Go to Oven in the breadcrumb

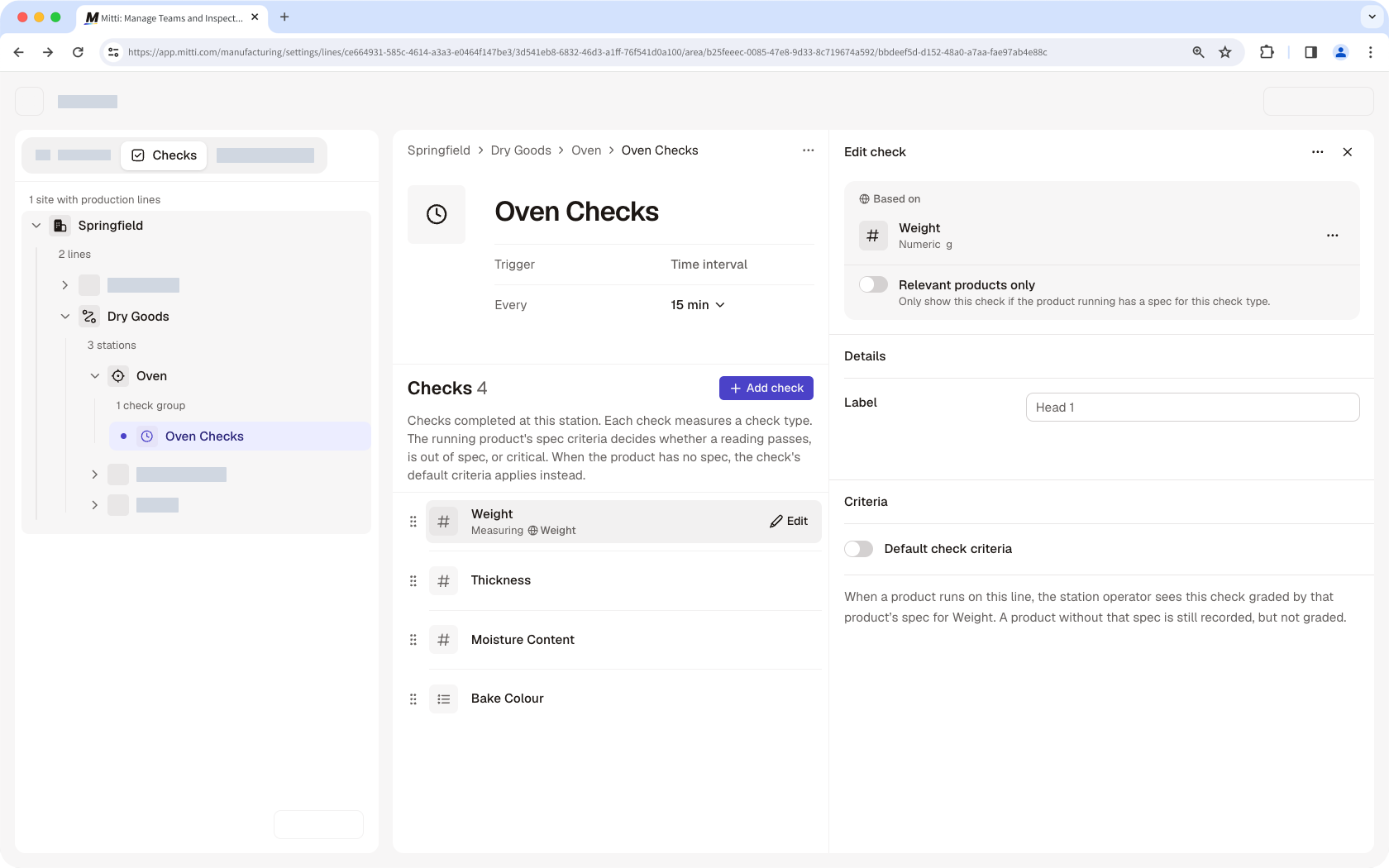point(586,150)
